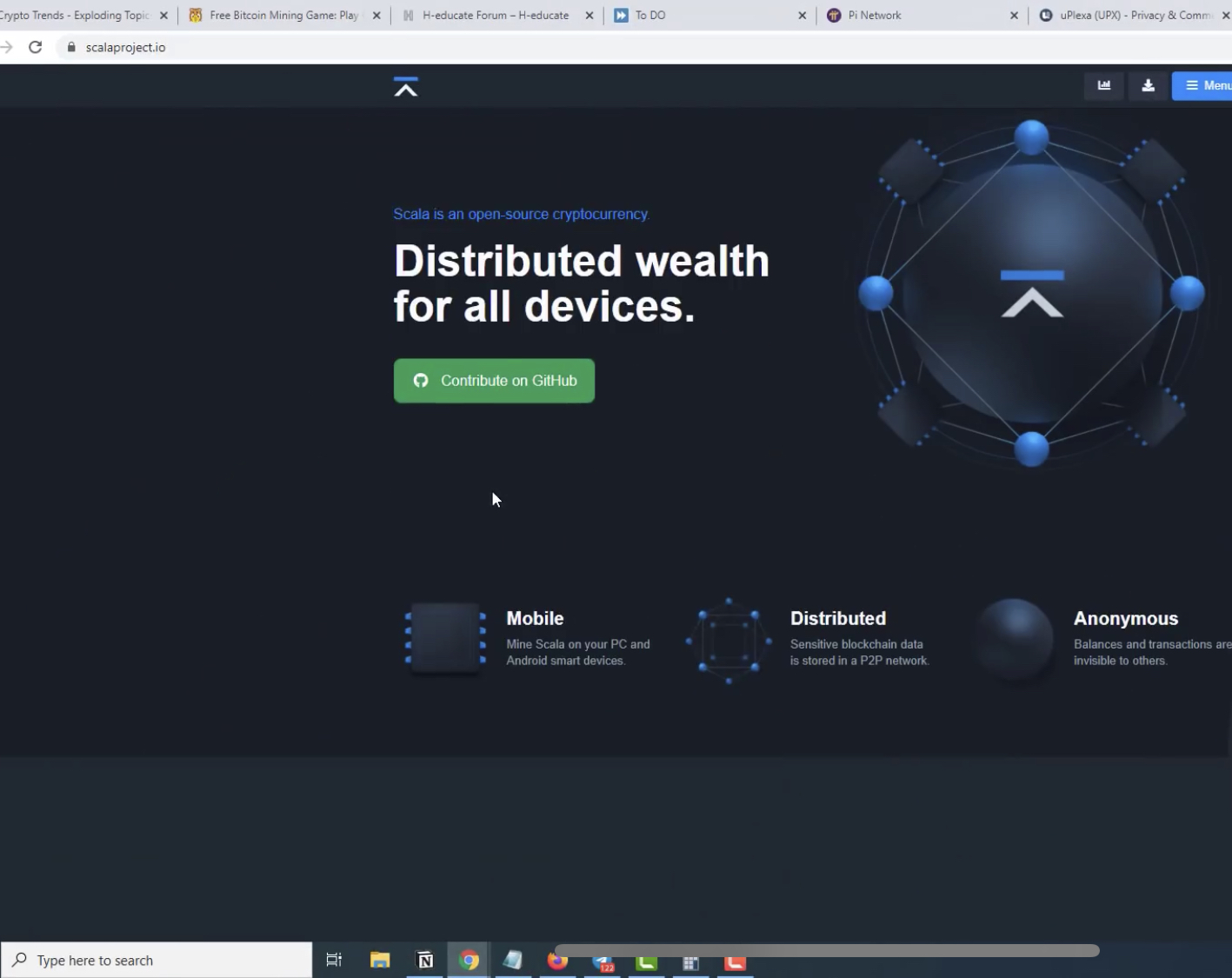Click the Mobile chip icon

[445, 638]
